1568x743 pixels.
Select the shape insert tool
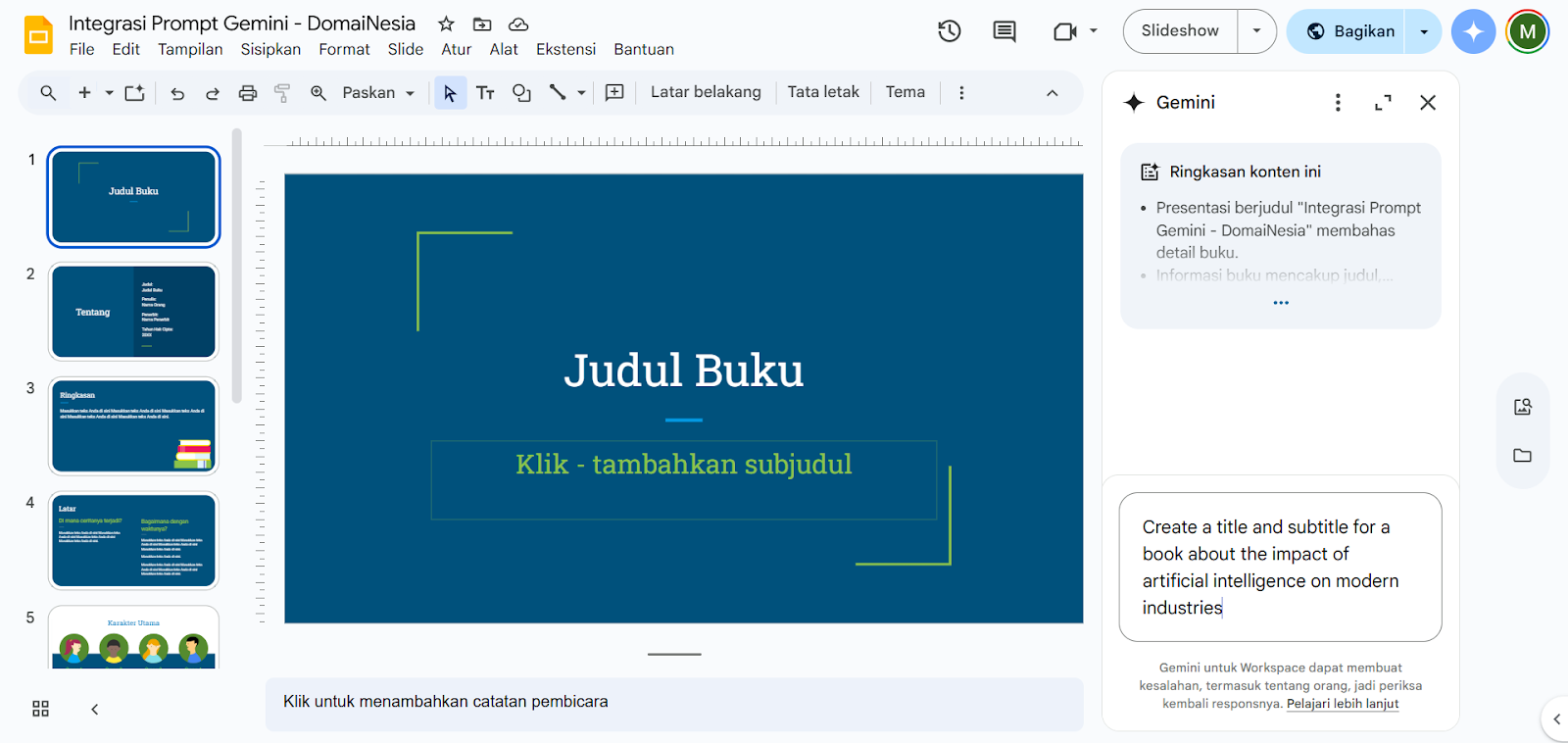click(x=521, y=93)
